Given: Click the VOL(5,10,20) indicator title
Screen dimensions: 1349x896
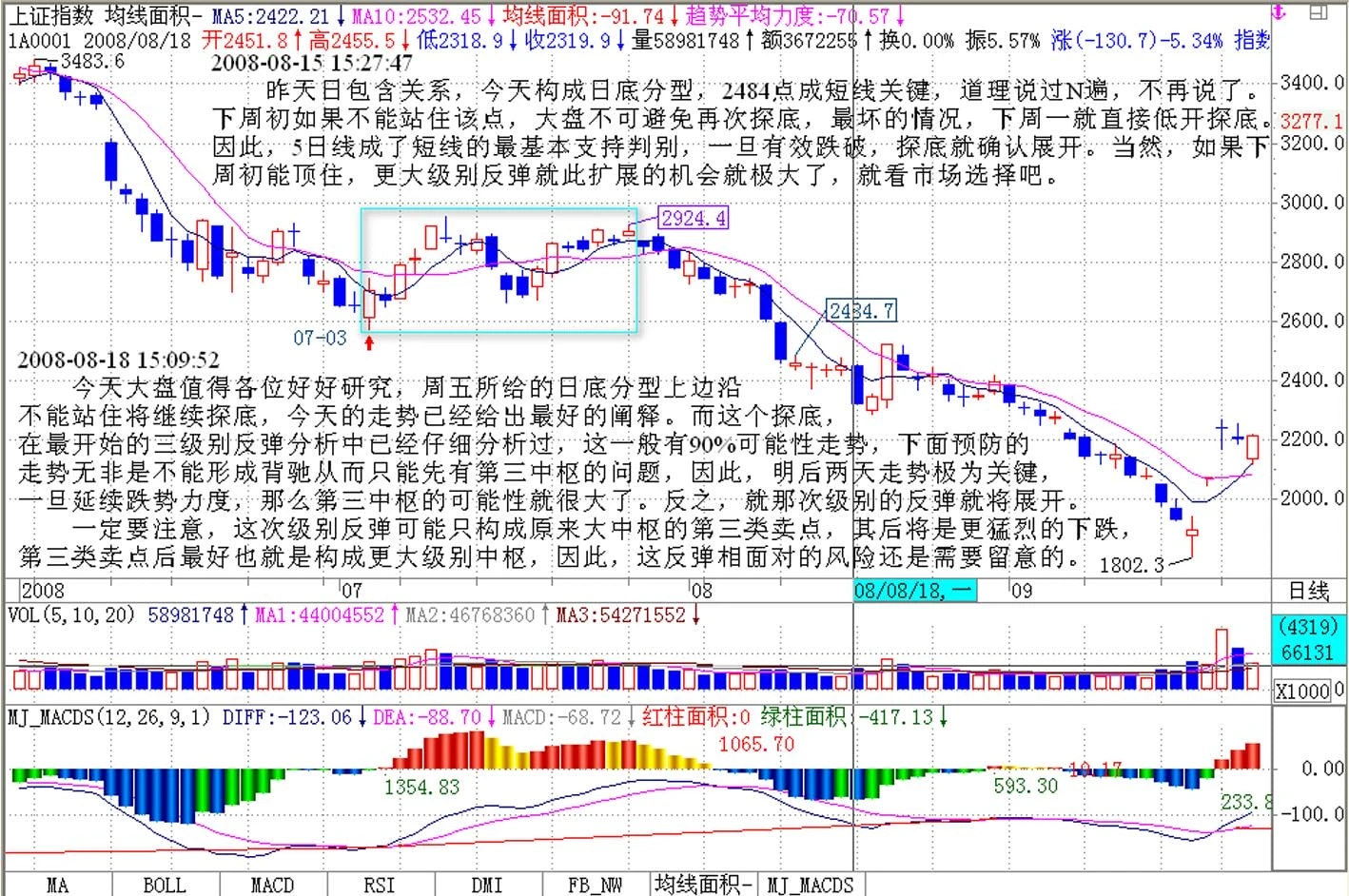Looking at the screenshot, I should (x=71, y=615).
